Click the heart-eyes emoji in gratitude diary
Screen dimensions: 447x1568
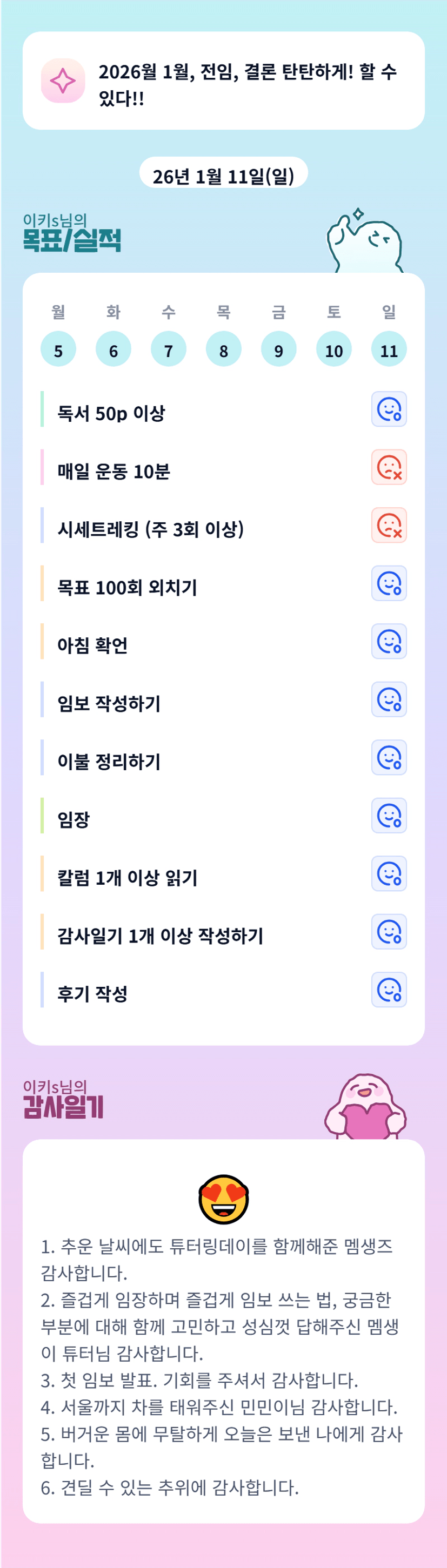point(224,1199)
